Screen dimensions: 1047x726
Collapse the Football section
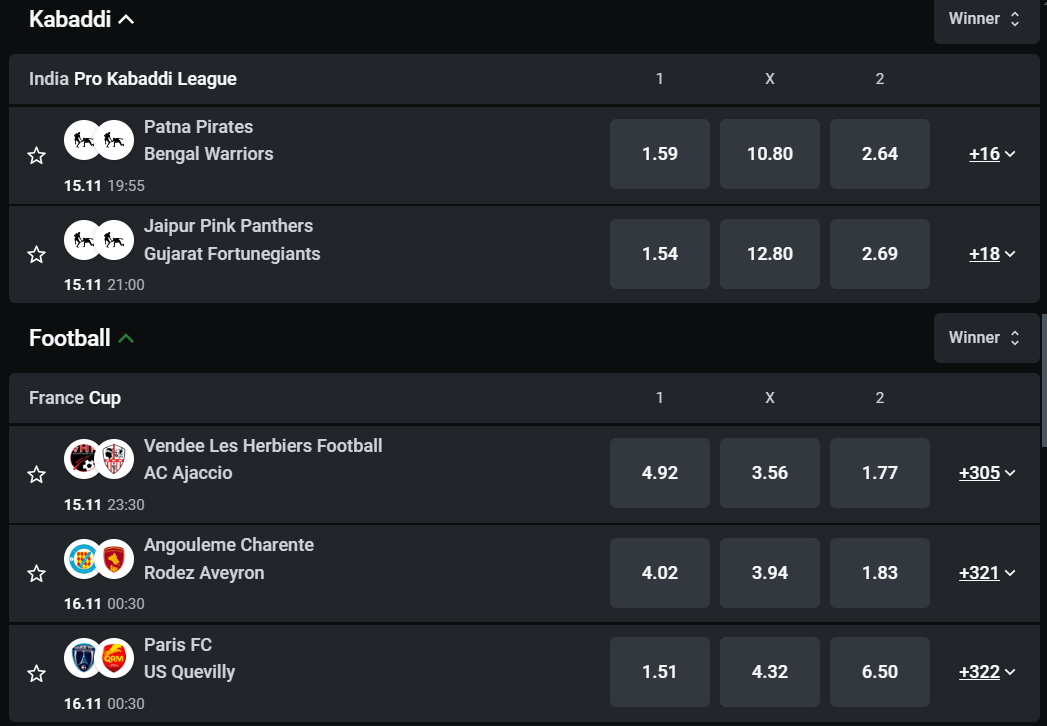pos(126,338)
